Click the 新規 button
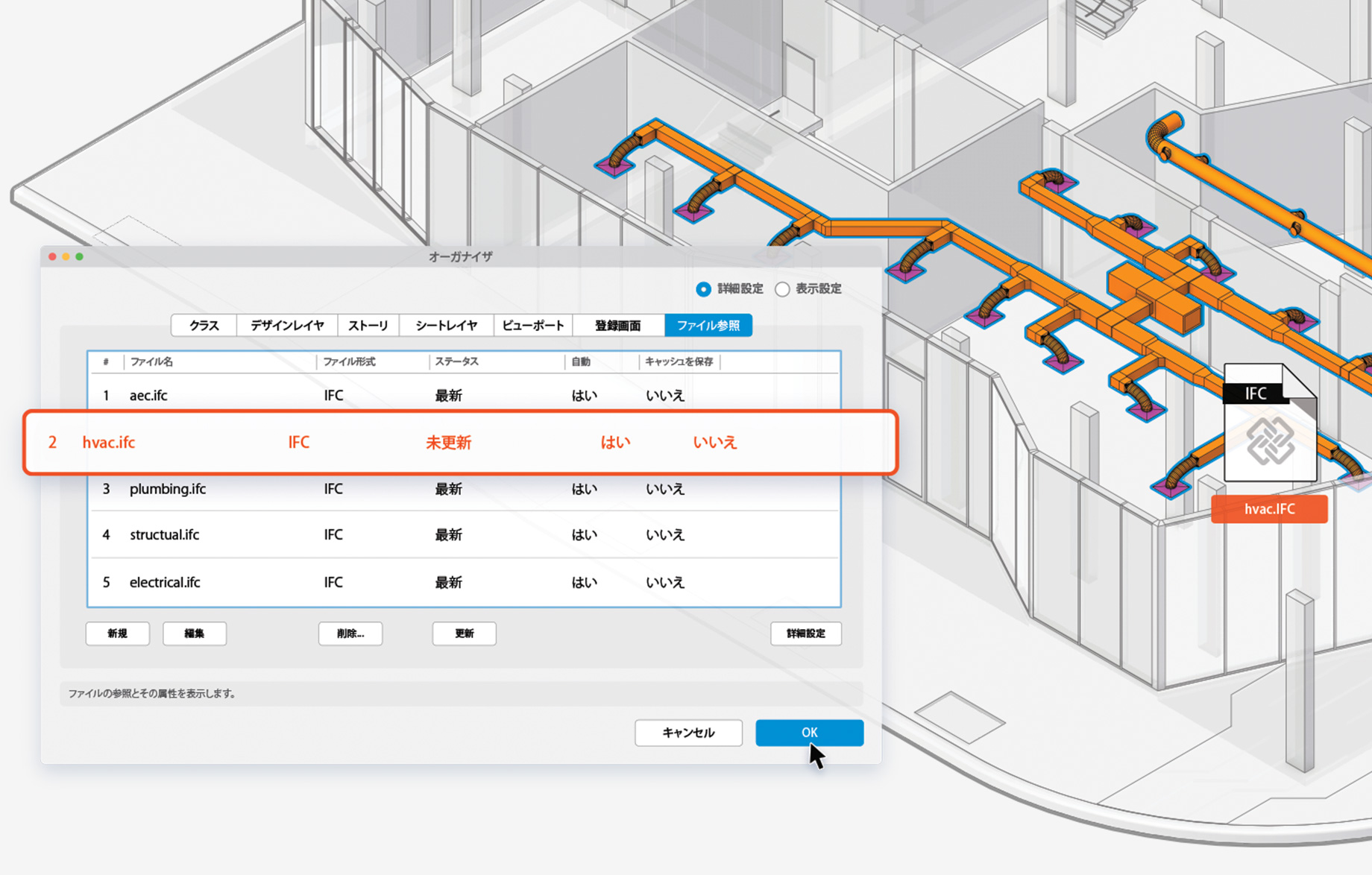Viewport: 1372px width, 875px height. click(118, 634)
